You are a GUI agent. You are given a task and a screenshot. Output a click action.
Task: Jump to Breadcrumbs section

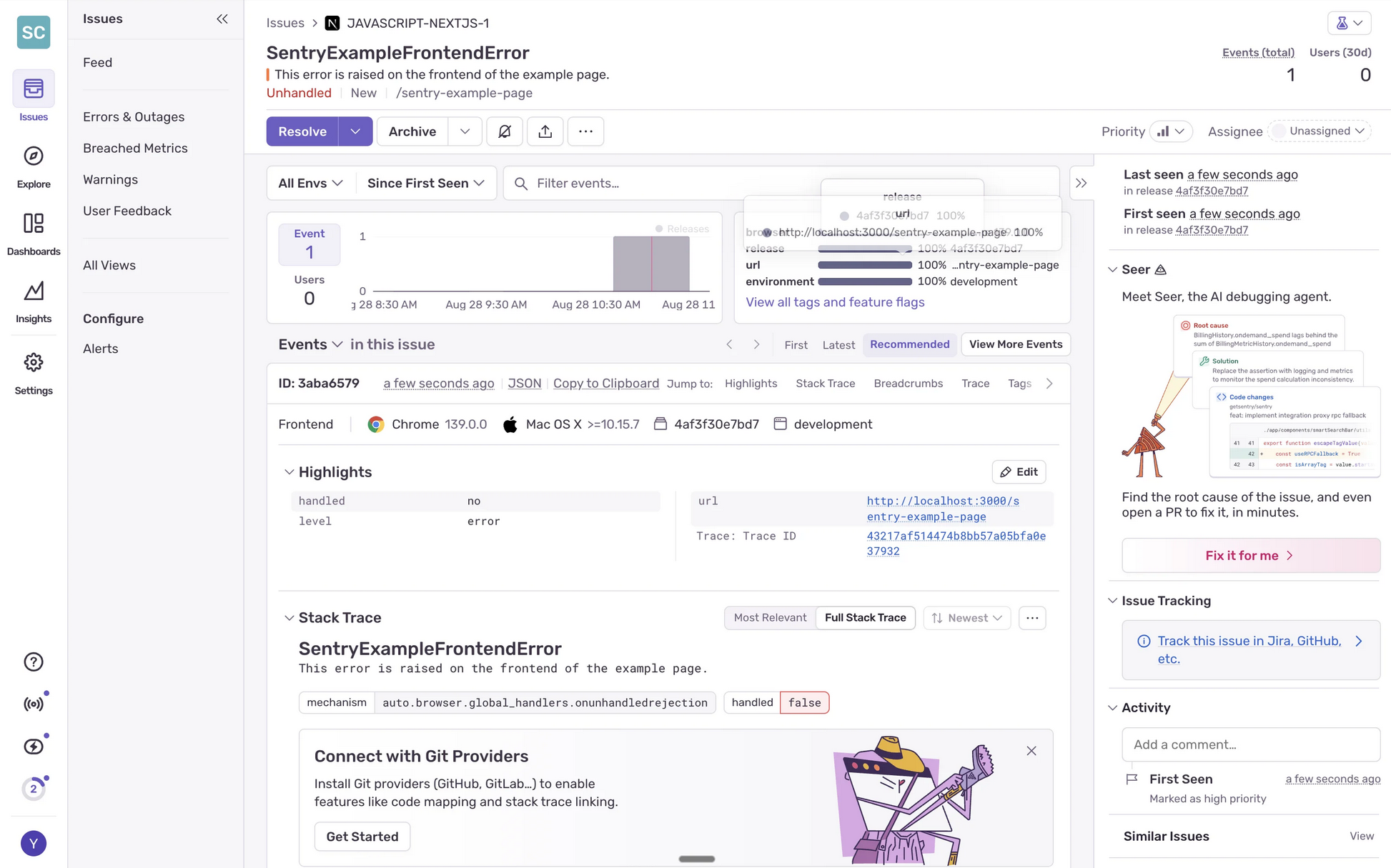coord(908,384)
